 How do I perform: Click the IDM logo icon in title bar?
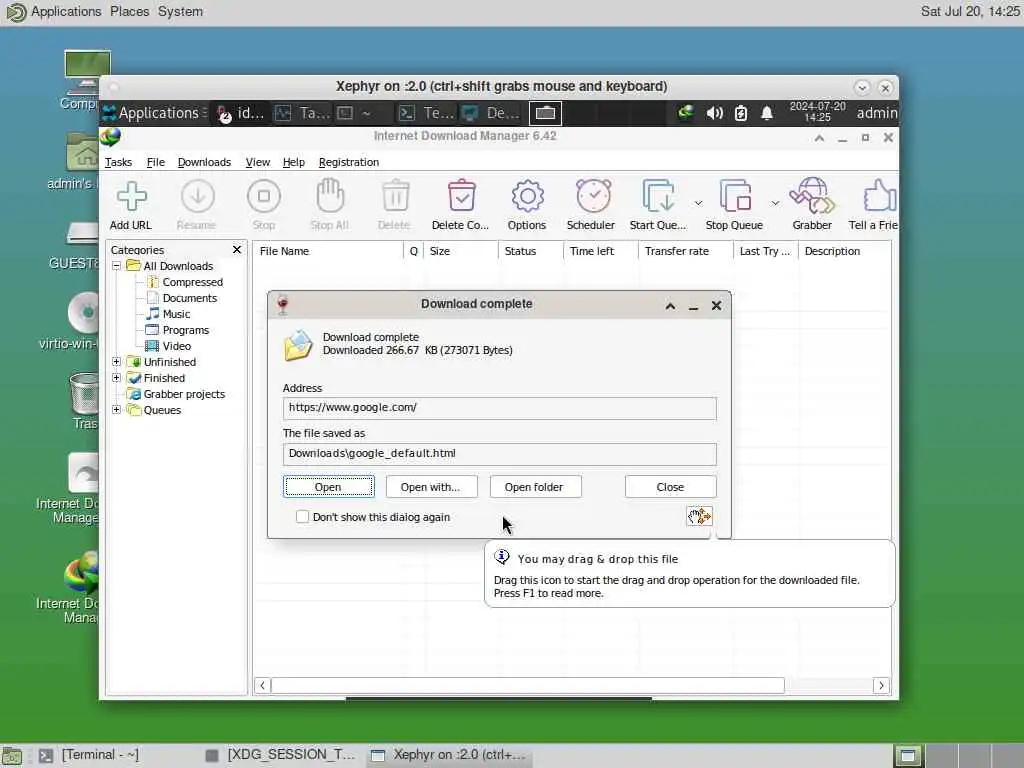(x=110, y=136)
